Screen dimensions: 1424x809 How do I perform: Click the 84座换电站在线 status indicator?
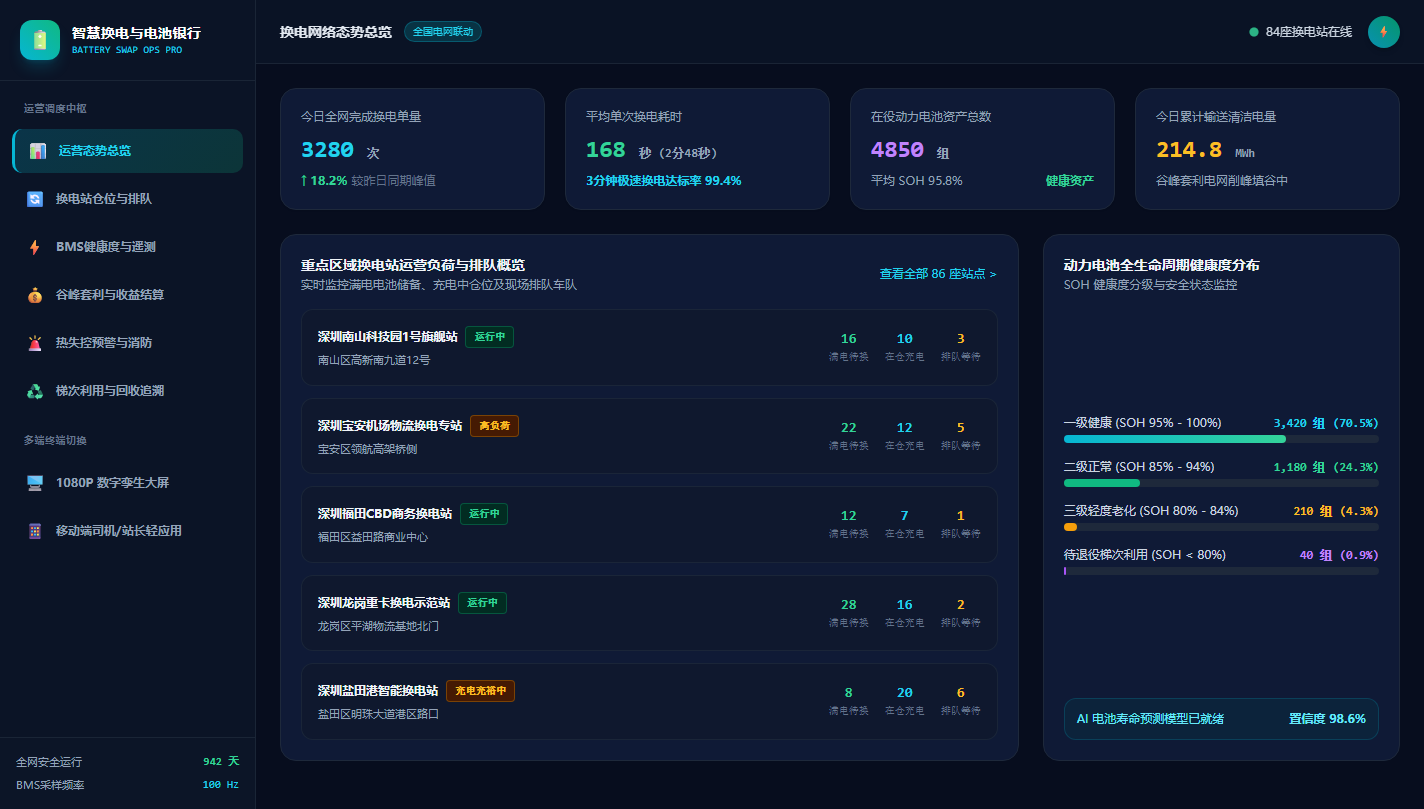[1301, 32]
